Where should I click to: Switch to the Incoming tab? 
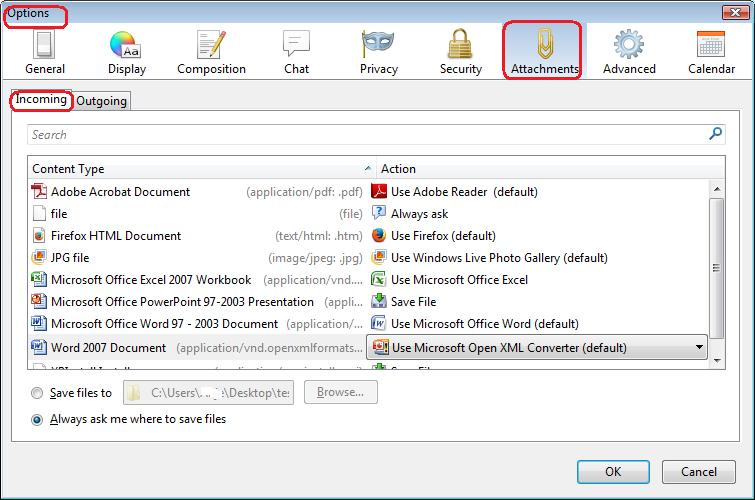pyautogui.click(x=41, y=100)
